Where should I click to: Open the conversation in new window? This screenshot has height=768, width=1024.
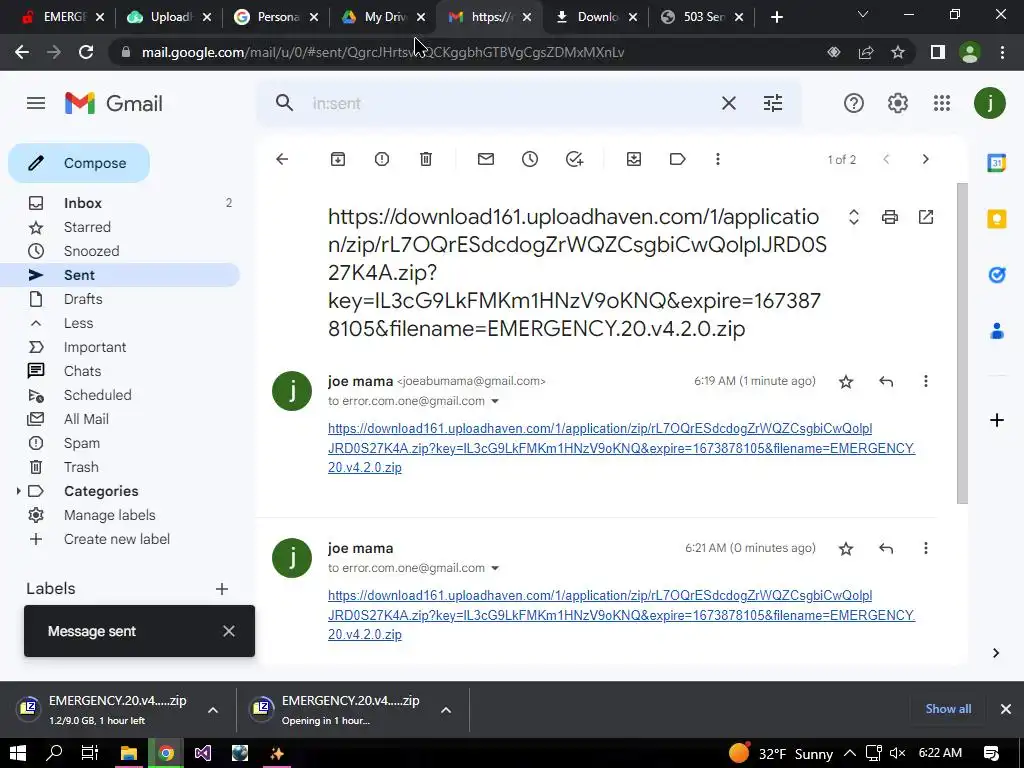coord(926,217)
